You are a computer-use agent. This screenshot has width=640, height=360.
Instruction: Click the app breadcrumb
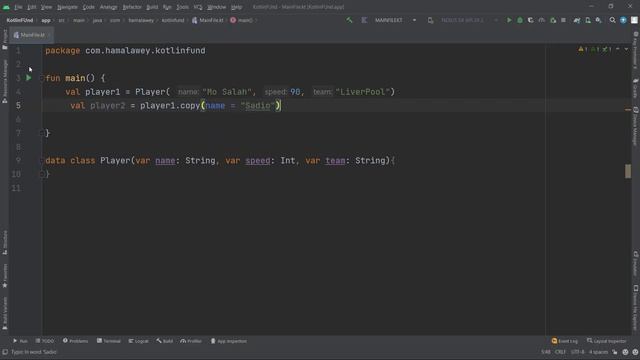click(x=46, y=20)
